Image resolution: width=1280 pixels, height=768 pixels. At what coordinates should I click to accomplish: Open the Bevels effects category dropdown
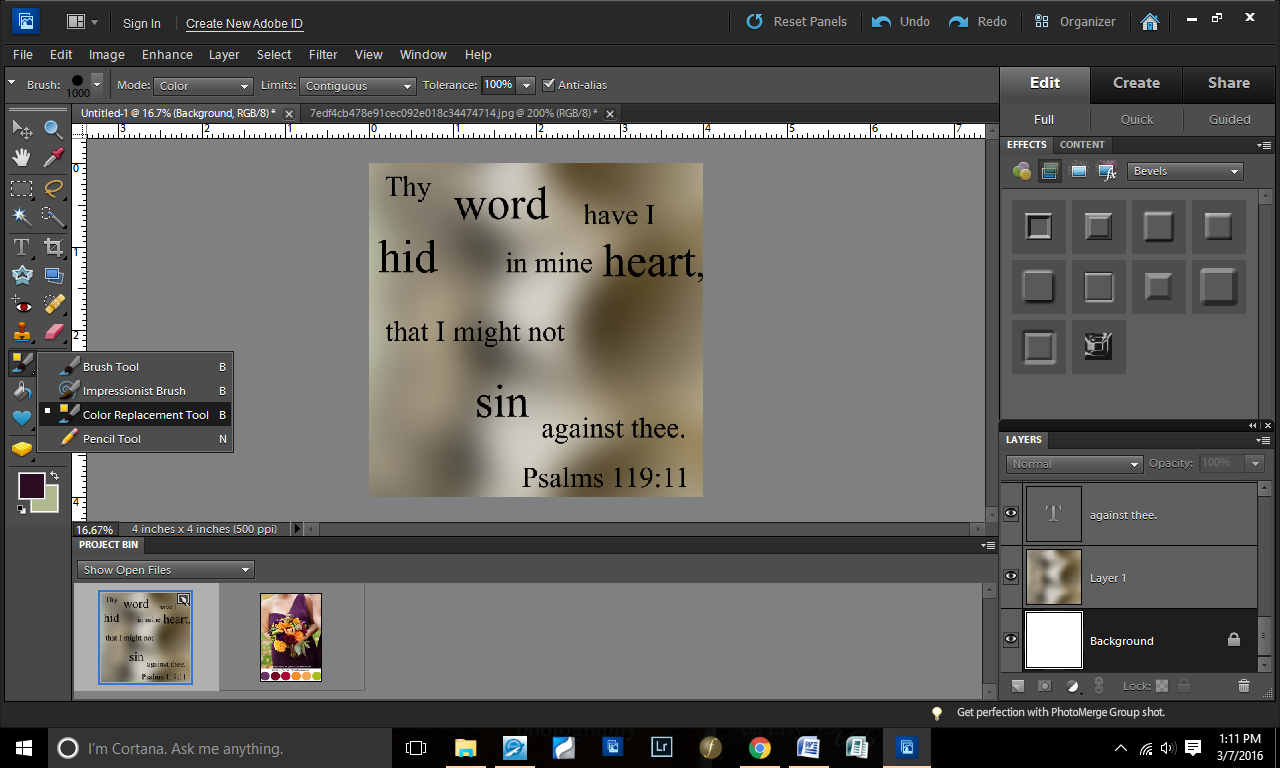1185,171
